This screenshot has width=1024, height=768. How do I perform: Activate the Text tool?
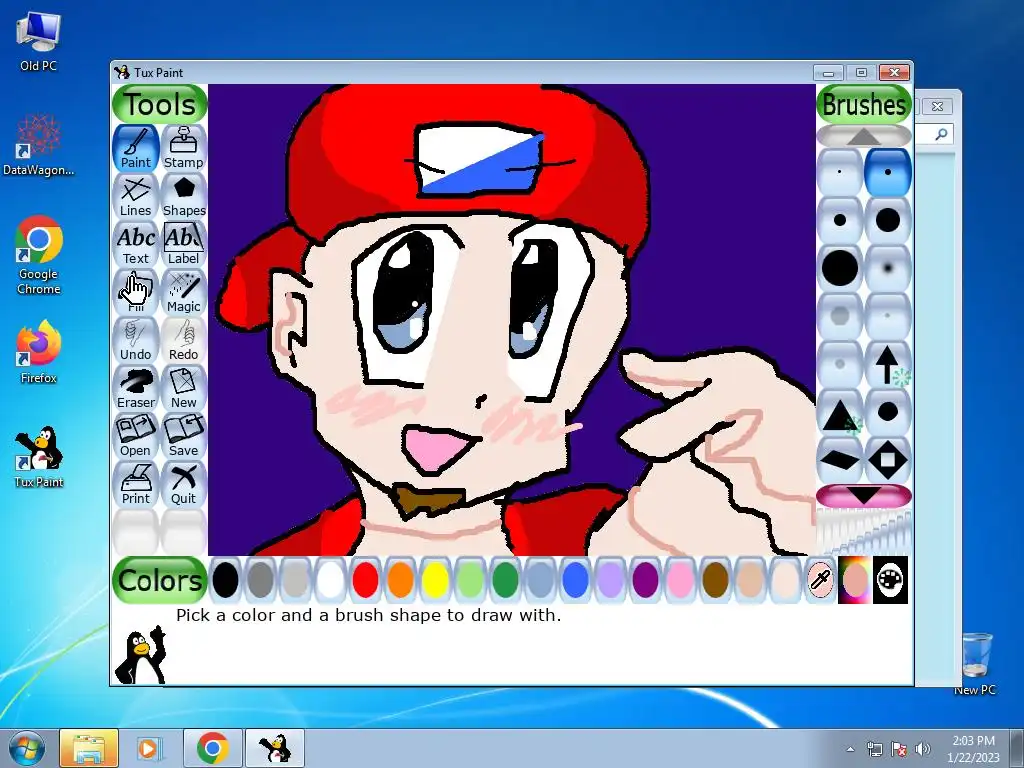click(136, 244)
